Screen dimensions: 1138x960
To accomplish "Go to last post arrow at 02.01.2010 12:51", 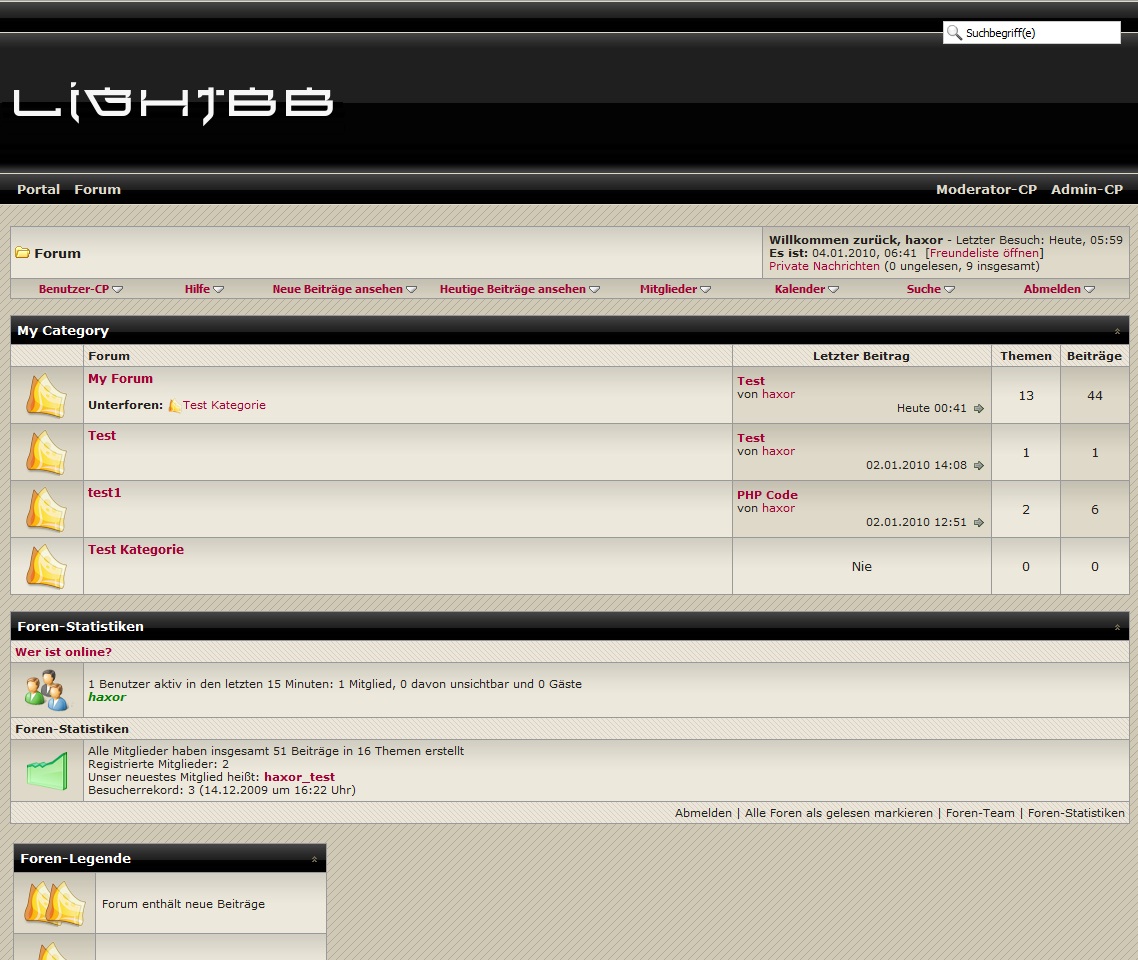I will tap(979, 522).
